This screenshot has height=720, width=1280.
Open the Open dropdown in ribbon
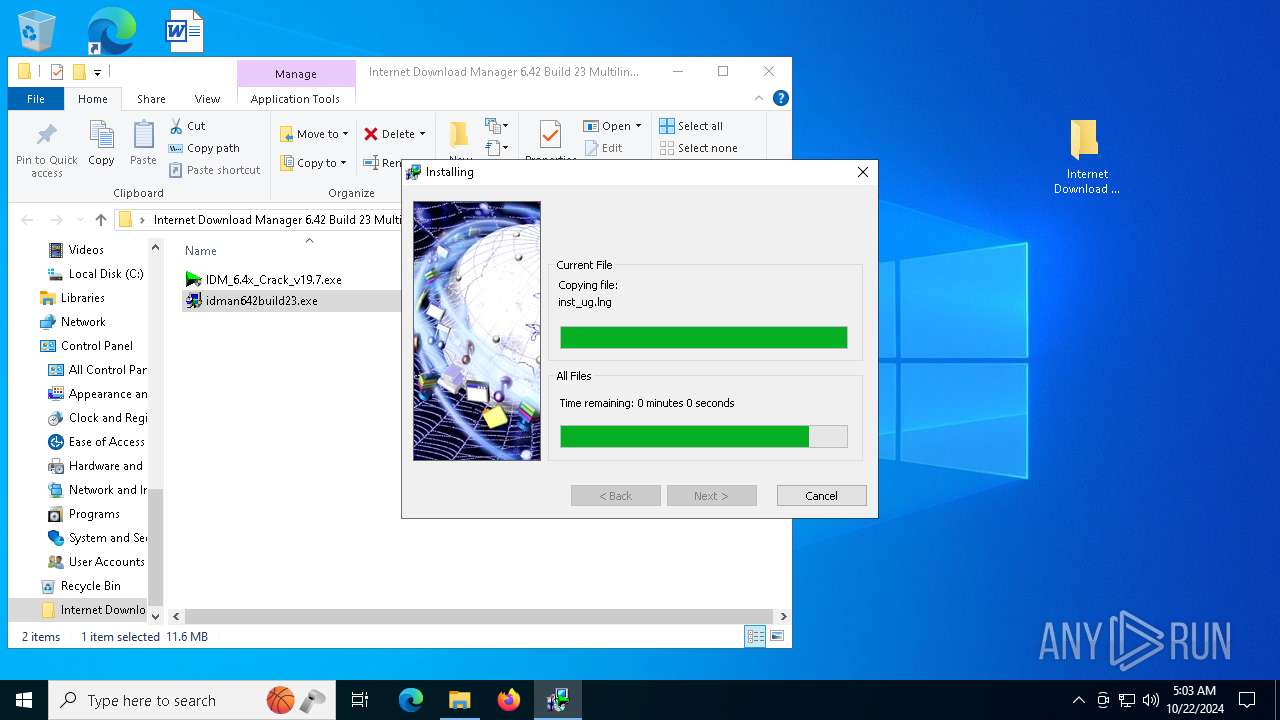click(x=612, y=126)
